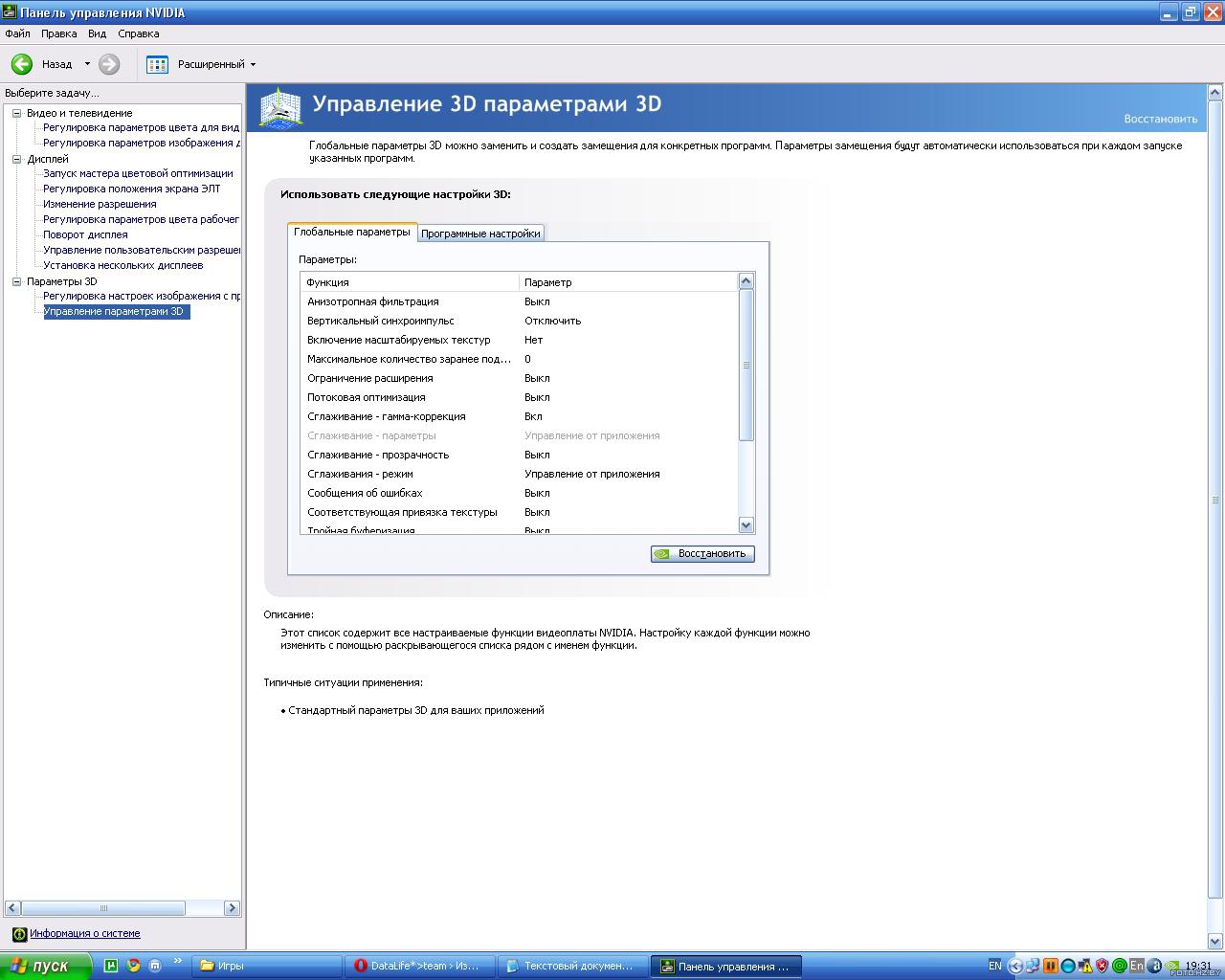Select Включение масштабируемых текстур row
1225x980 pixels.
pyautogui.click(x=519, y=340)
